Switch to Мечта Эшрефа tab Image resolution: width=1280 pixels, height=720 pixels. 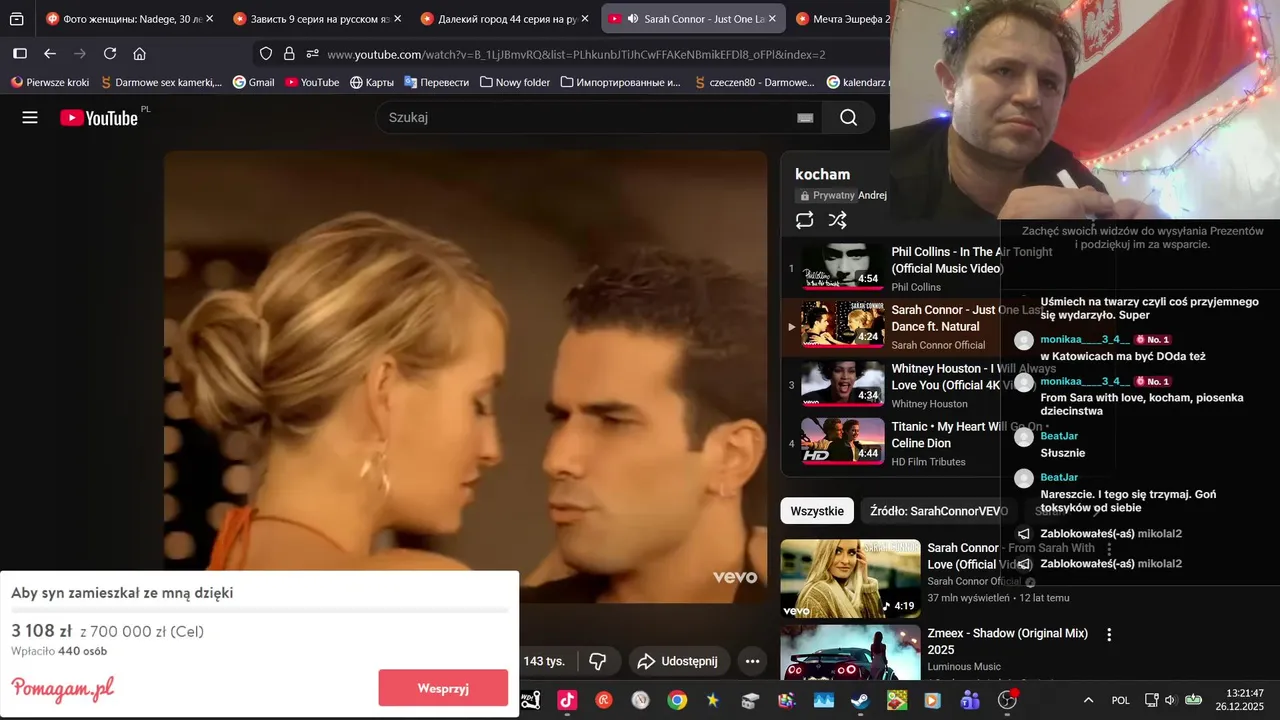click(x=840, y=19)
